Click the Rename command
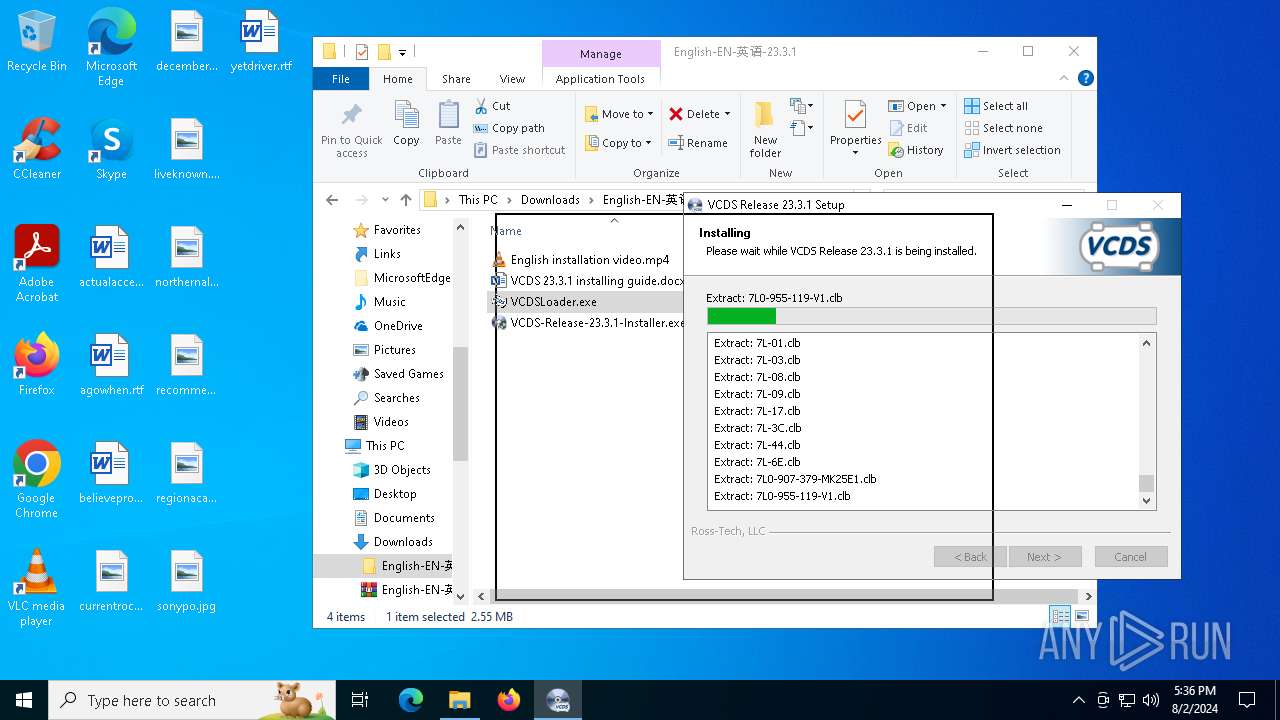This screenshot has width=1280, height=720. coord(698,143)
